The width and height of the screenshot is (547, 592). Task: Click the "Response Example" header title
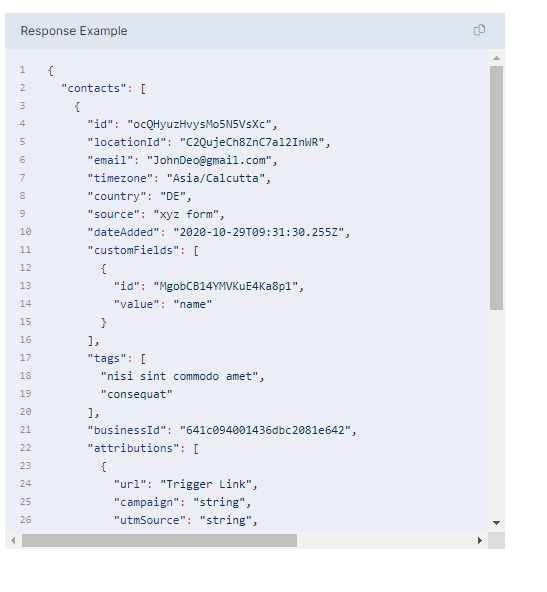[74, 31]
